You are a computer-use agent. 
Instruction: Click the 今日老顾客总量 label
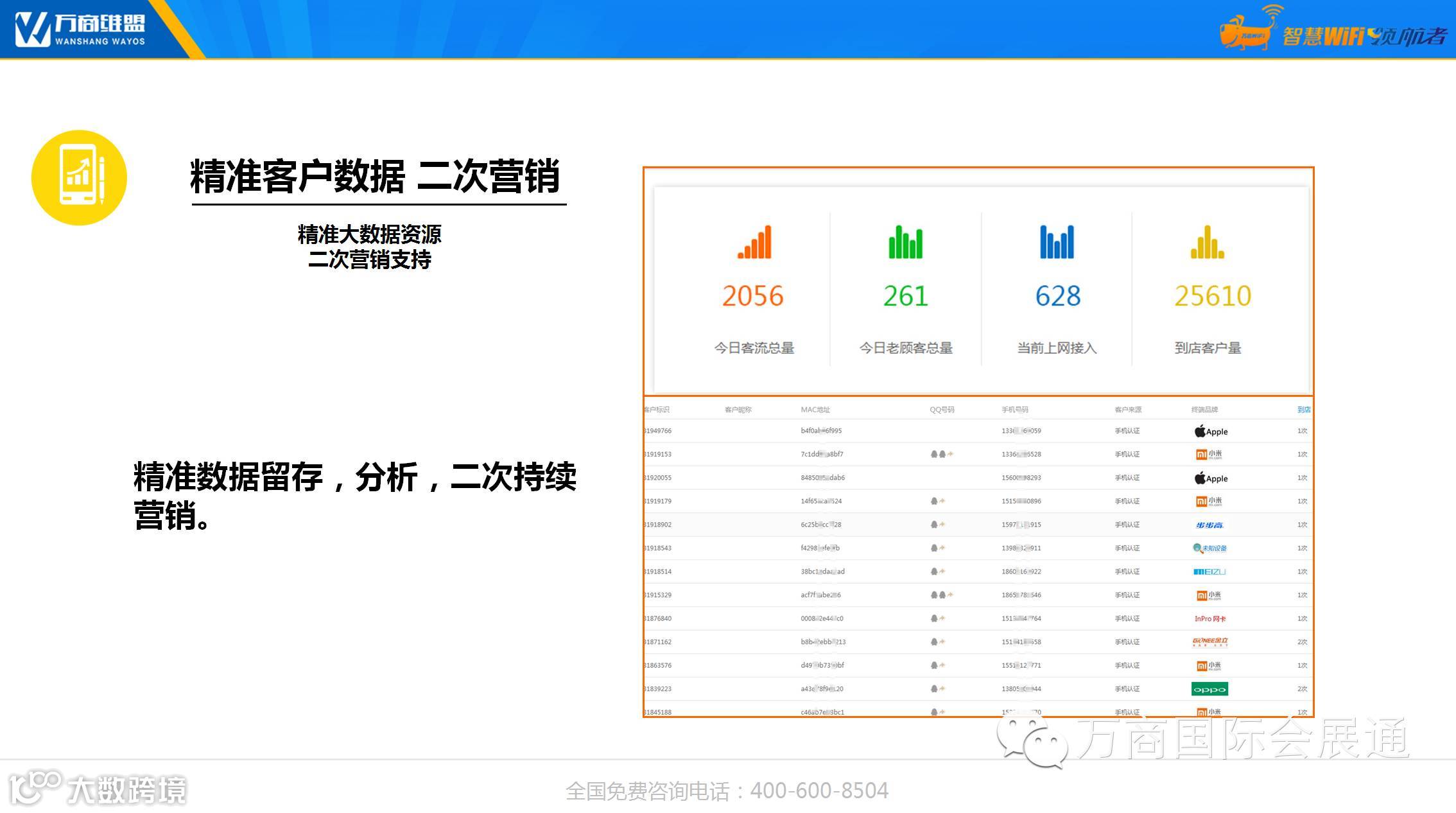905,348
